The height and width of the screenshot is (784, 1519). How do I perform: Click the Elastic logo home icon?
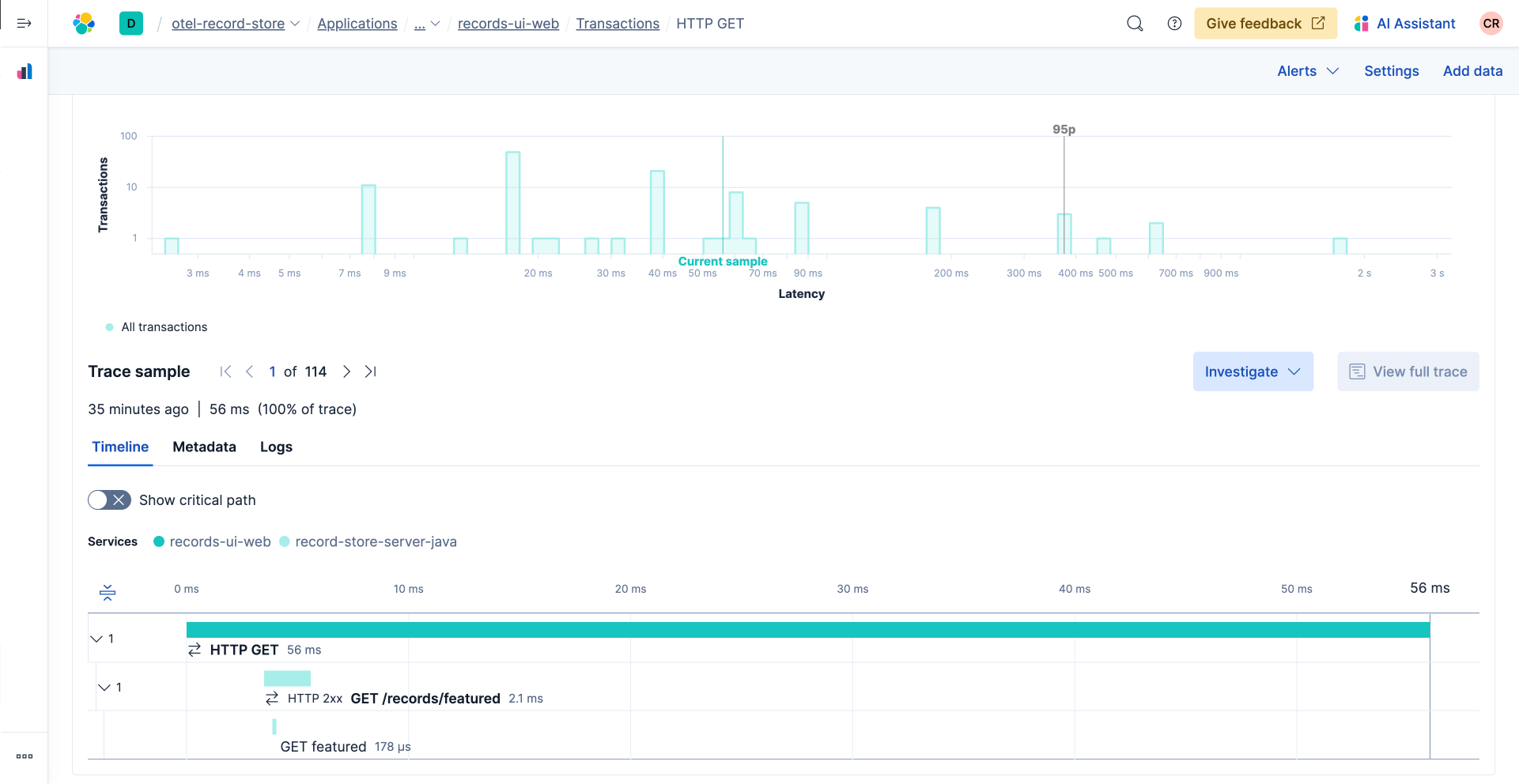(84, 24)
